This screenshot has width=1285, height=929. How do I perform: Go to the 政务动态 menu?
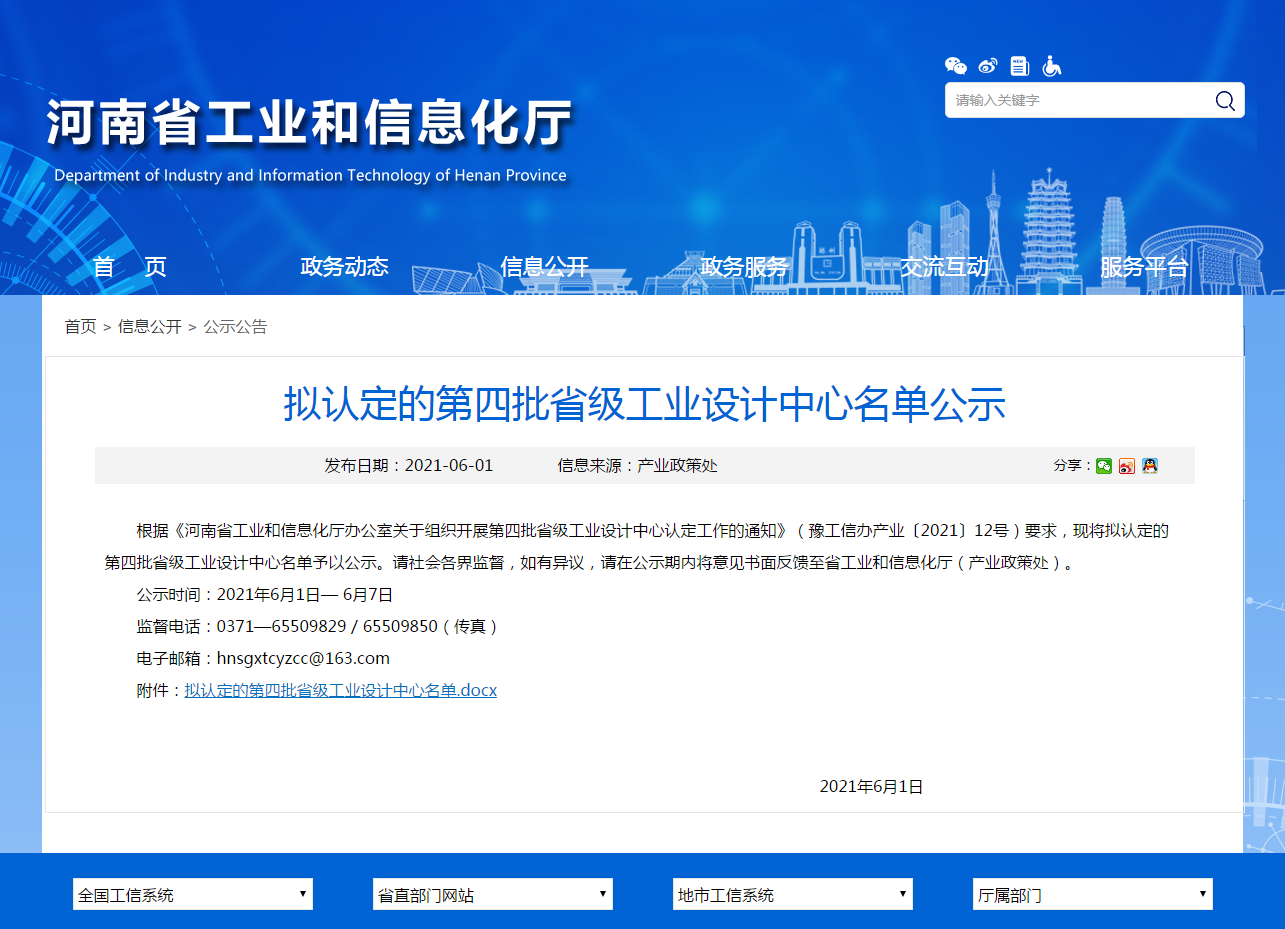click(x=344, y=267)
